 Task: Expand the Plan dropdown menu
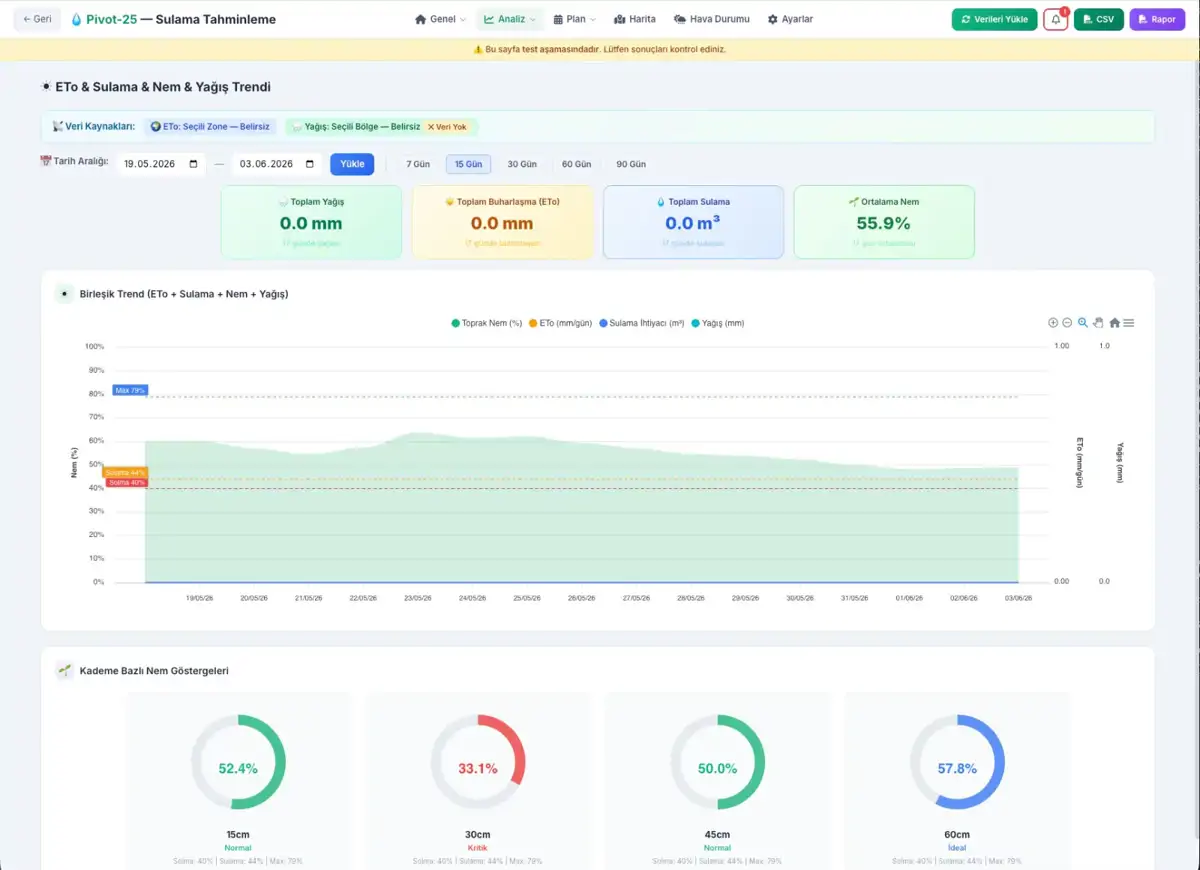tap(574, 19)
